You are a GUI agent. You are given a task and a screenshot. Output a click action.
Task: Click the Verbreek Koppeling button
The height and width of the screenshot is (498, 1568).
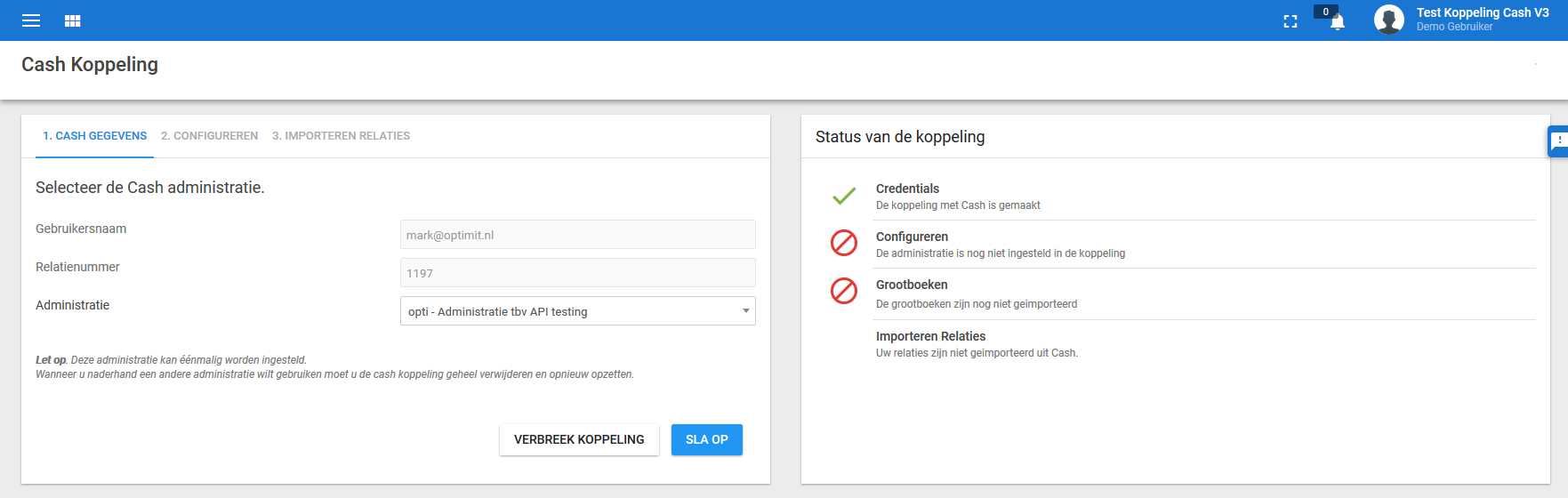pyautogui.click(x=579, y=439)
